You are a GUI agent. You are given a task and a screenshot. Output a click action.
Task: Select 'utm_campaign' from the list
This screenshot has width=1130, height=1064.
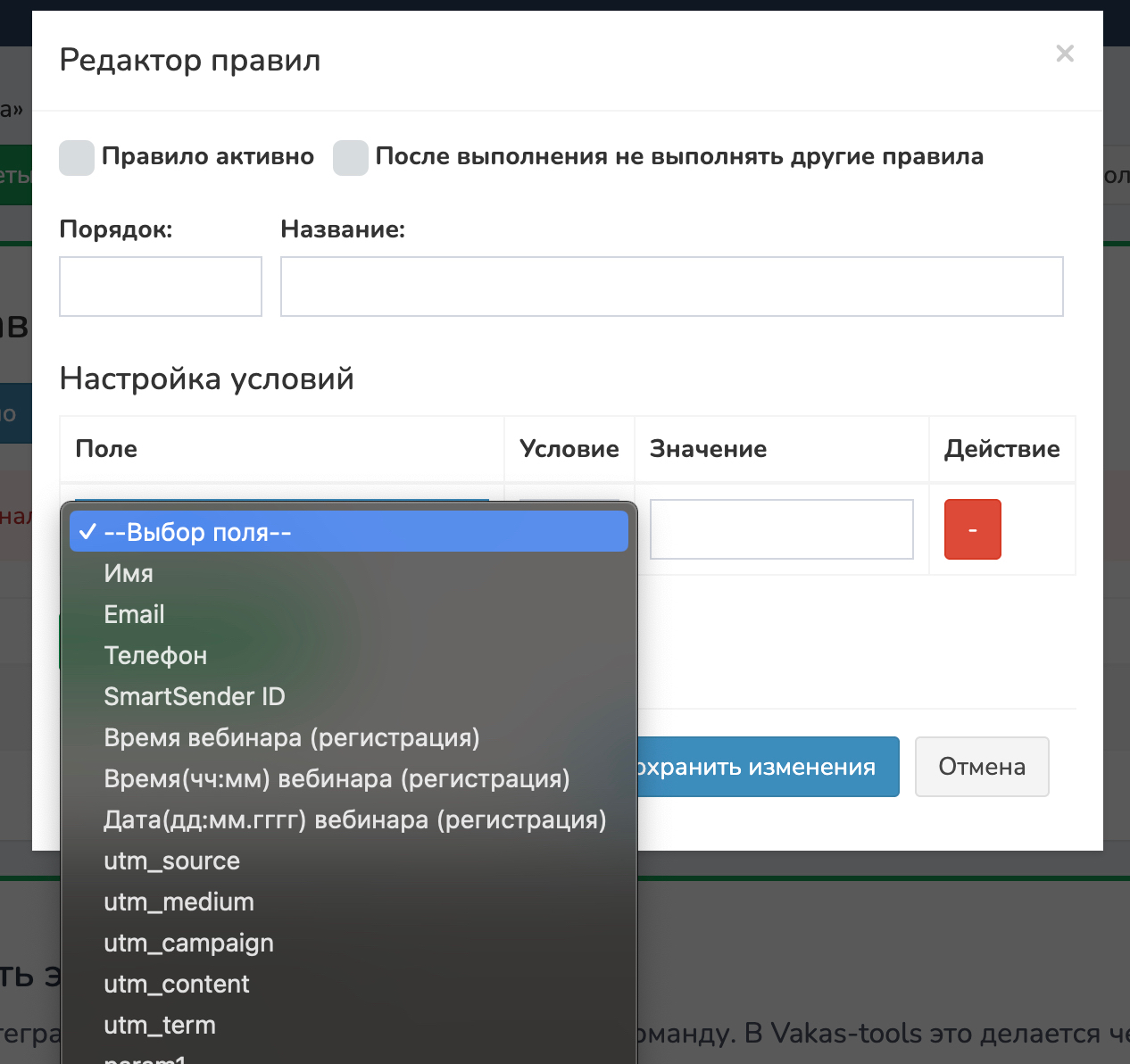[188, 943]
